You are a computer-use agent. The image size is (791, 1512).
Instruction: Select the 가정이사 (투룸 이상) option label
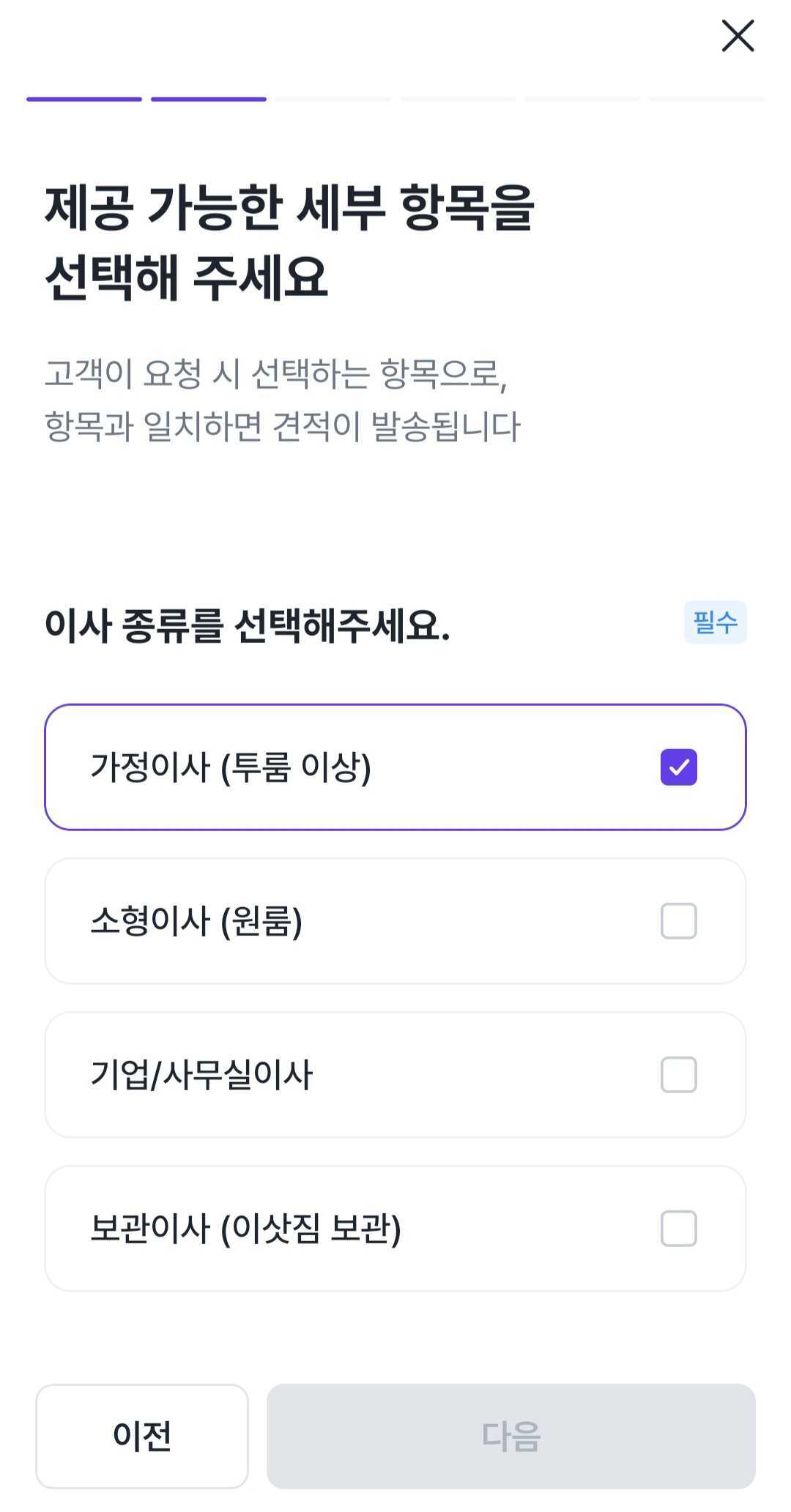[x=231, y=767]
